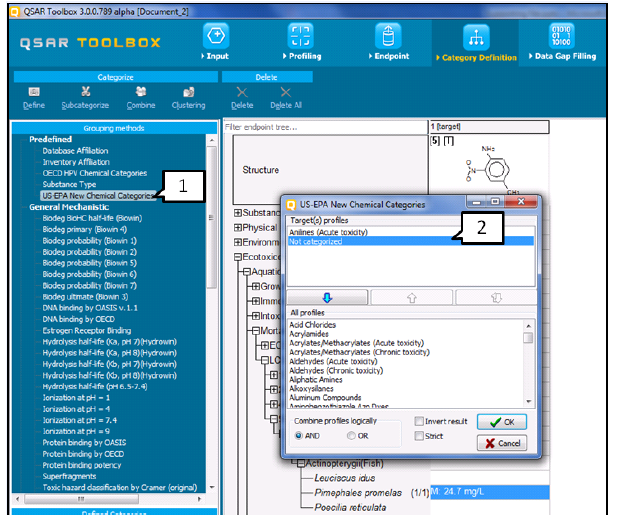621x516 pixels.
Task: Select Inventory Affiliation grouping method
Action: tap(76, 162)
